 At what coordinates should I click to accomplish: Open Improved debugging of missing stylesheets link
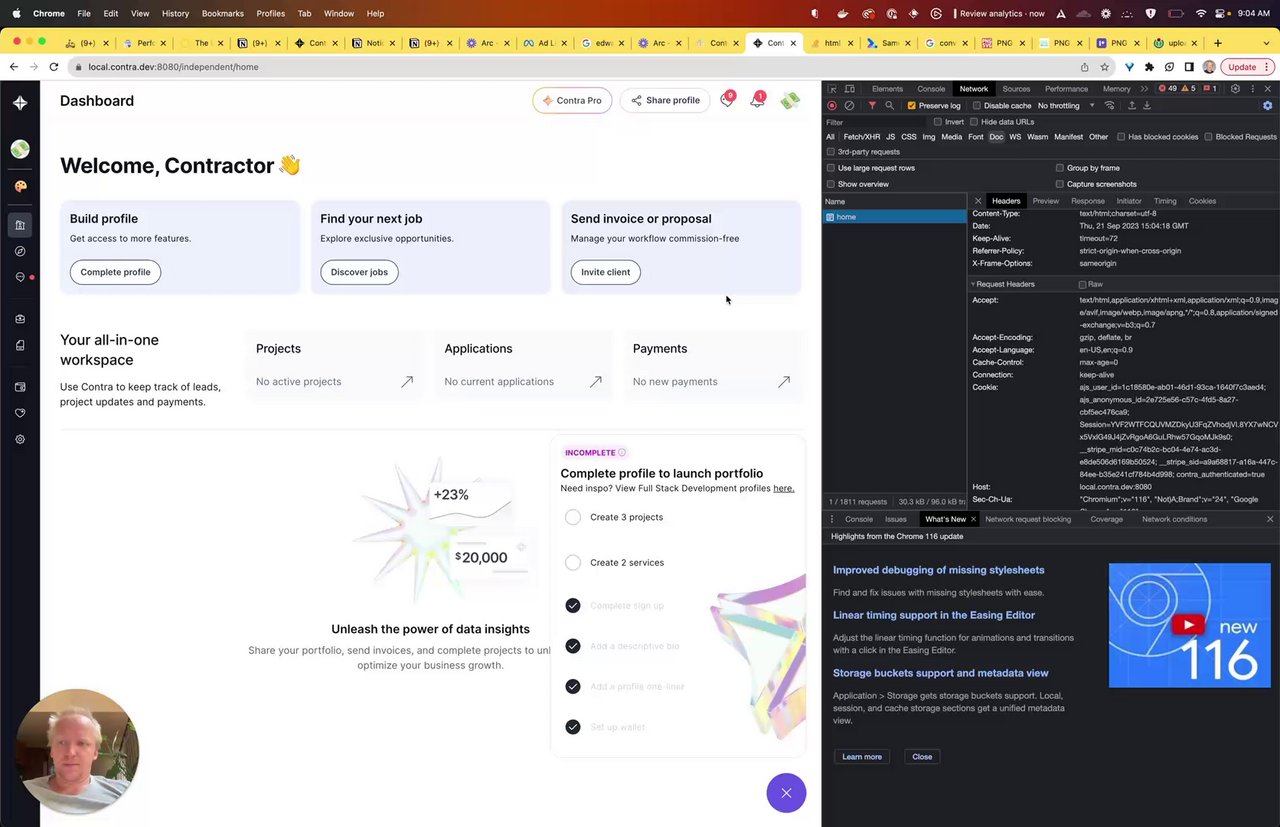pyautogui.click(x=938, y=570)
